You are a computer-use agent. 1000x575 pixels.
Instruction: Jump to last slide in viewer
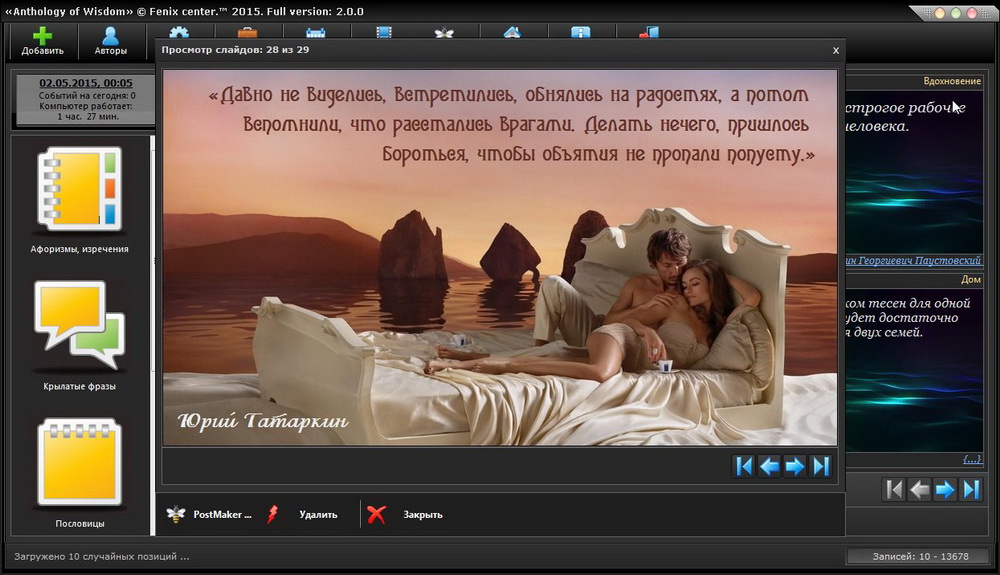pos(821,466)
